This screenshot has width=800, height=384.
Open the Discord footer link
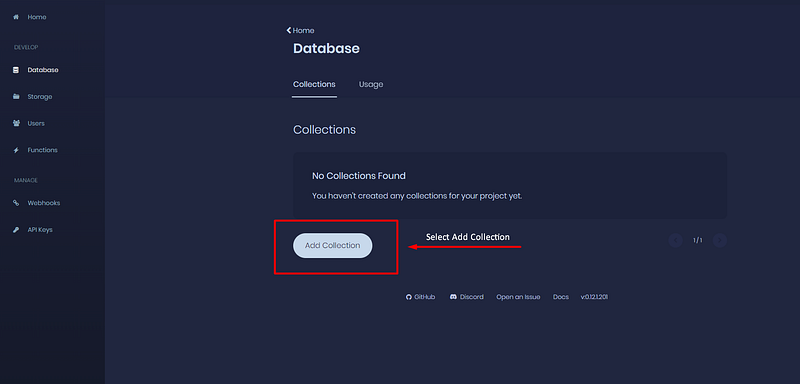(x=471, y=297)
